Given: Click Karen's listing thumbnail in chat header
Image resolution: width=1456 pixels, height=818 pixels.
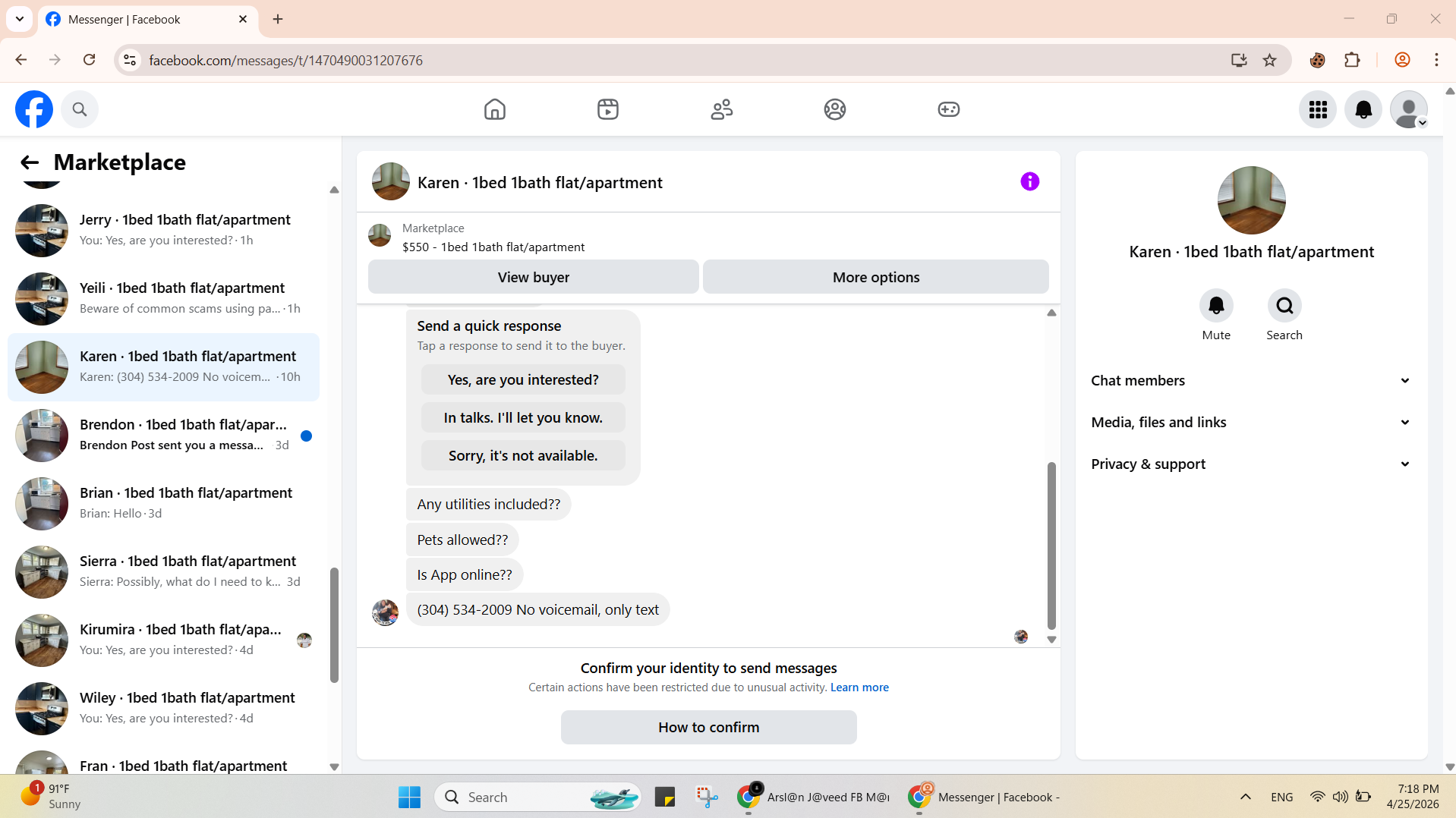Looking at the screenshot, I should 390,181.
